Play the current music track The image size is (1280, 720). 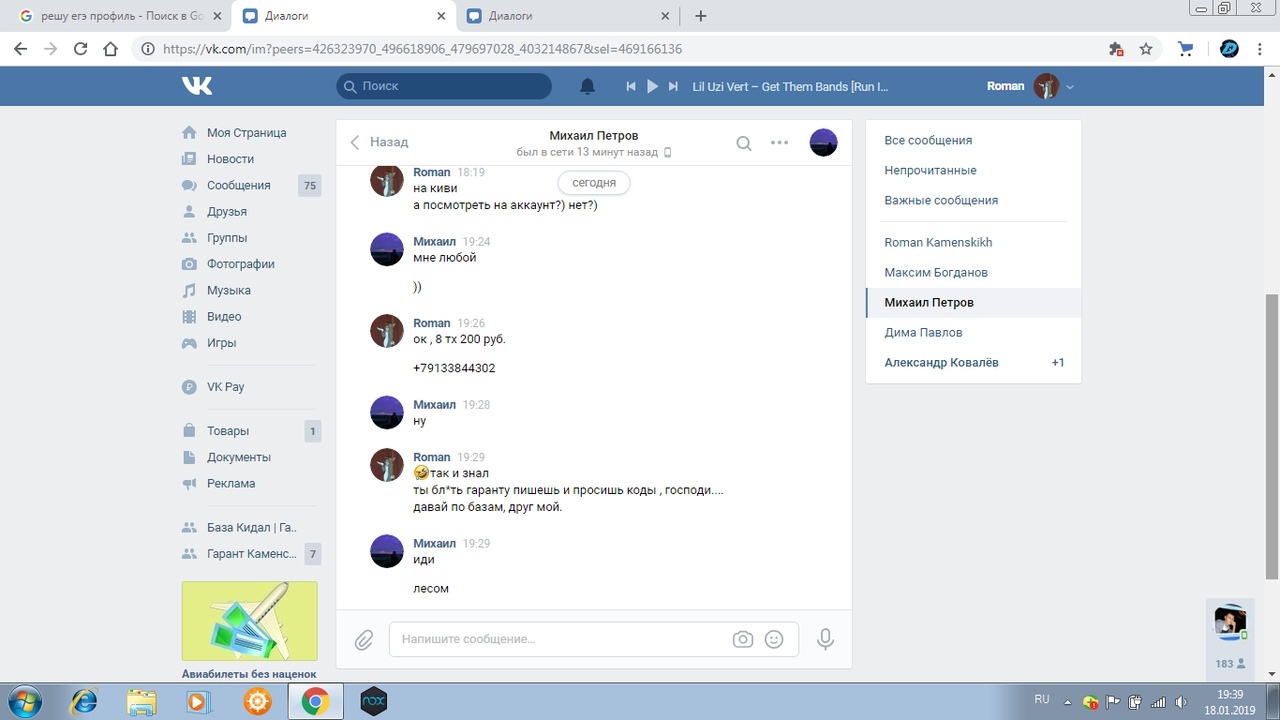click(652, 86)
